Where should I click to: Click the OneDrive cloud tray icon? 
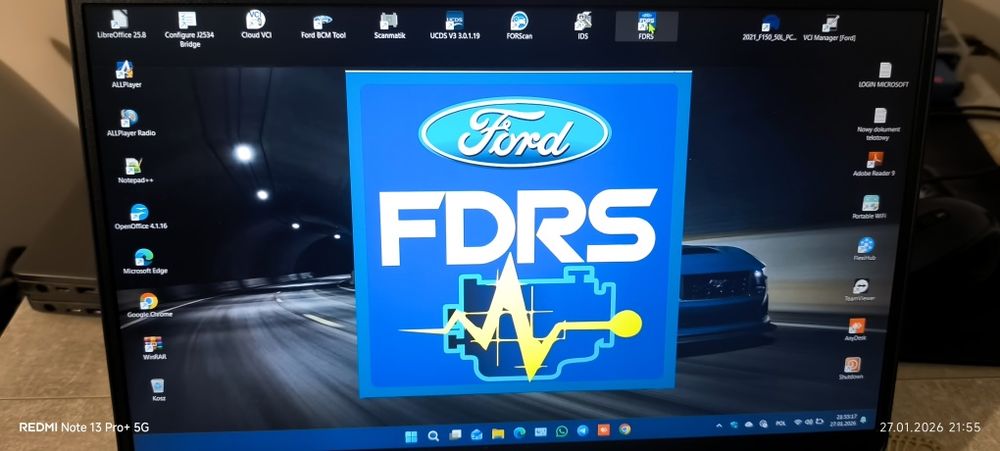[x=749, y=424]
